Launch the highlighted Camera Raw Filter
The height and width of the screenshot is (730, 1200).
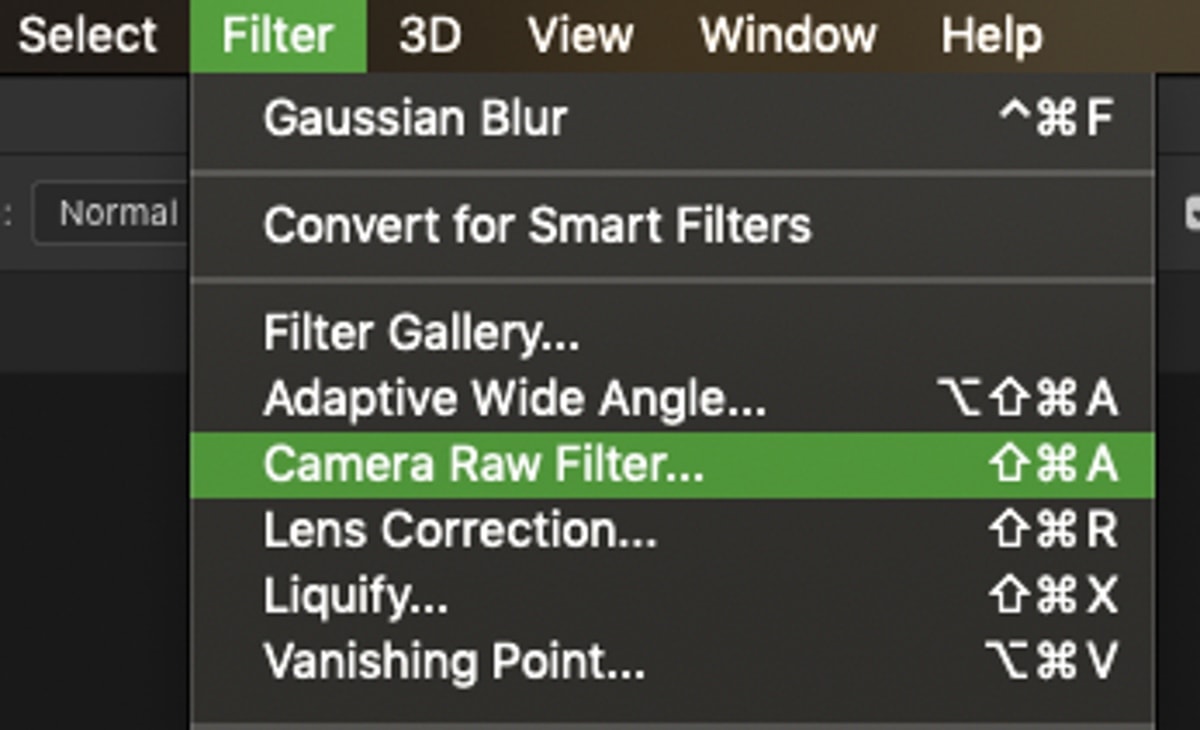pyautogui.click(x=672, y=465)
